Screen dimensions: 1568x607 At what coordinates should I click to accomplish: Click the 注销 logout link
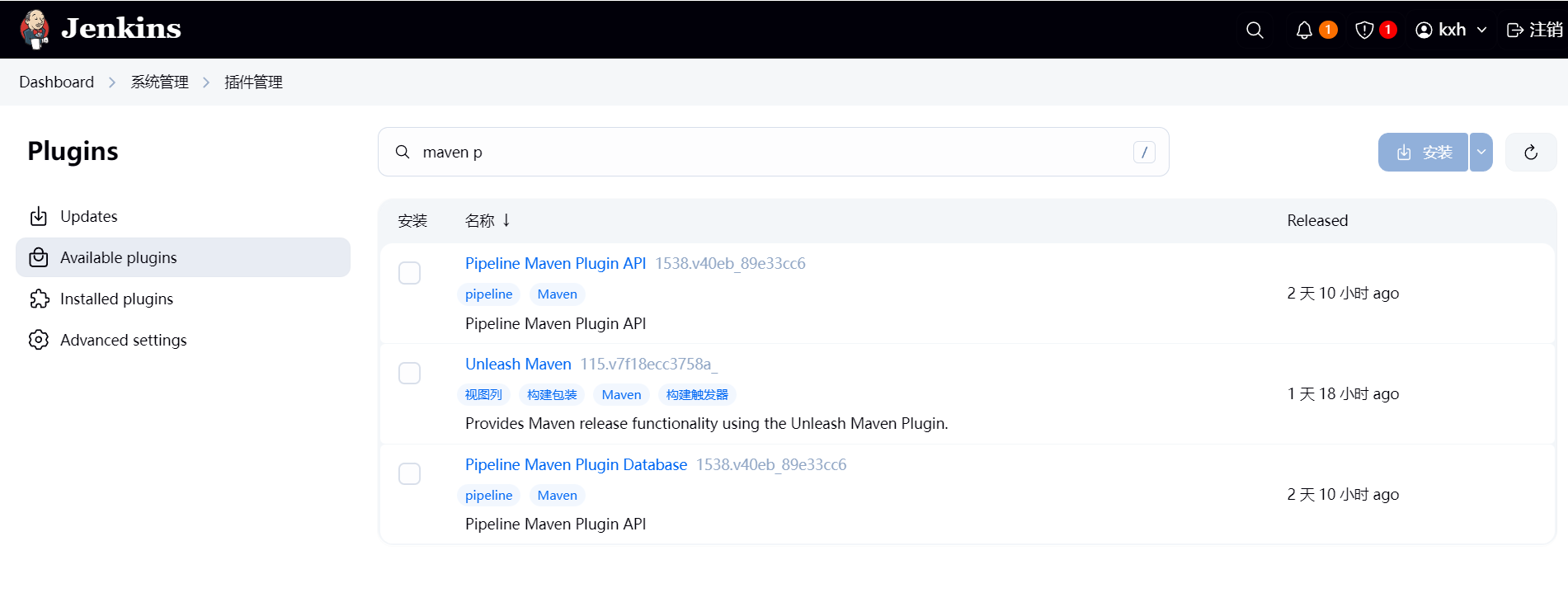pos(1535,30)
